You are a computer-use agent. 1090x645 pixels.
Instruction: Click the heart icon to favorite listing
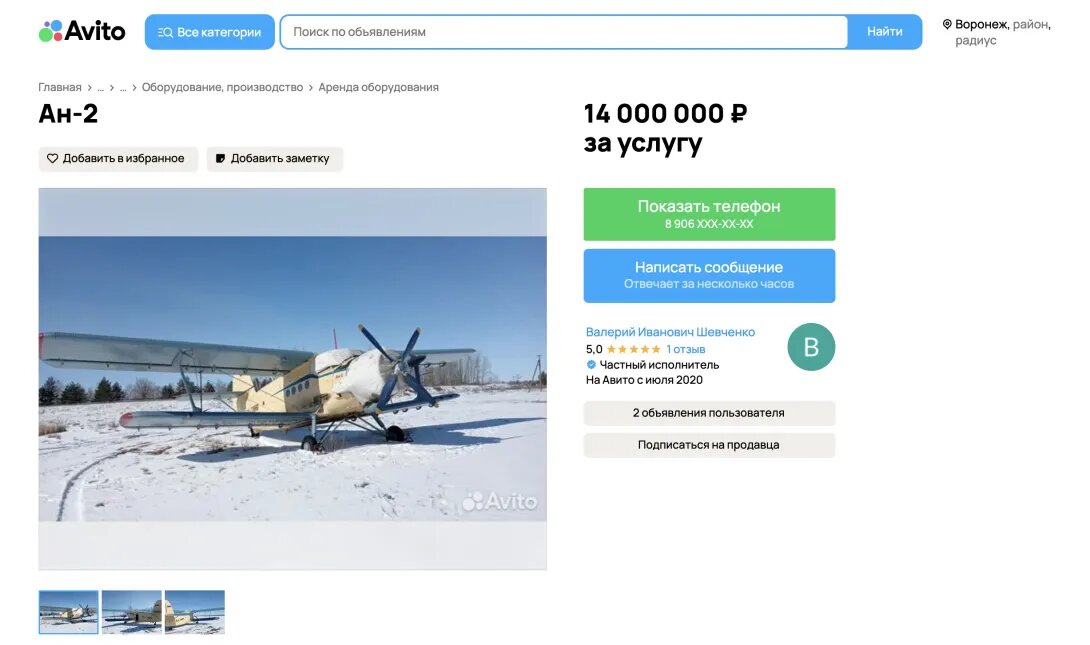click(52, 158)
